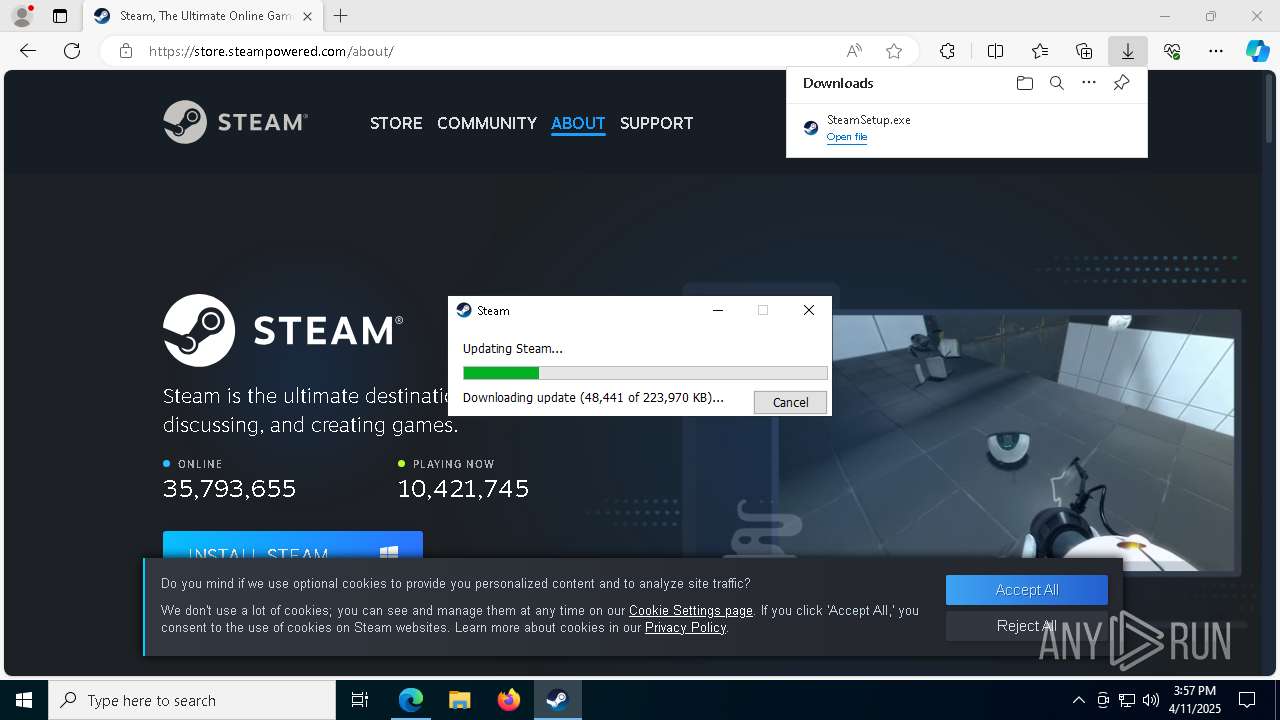Open the Privacy Policy link
The height and width of the screenshot is (720, 1280).
(685, 627)
